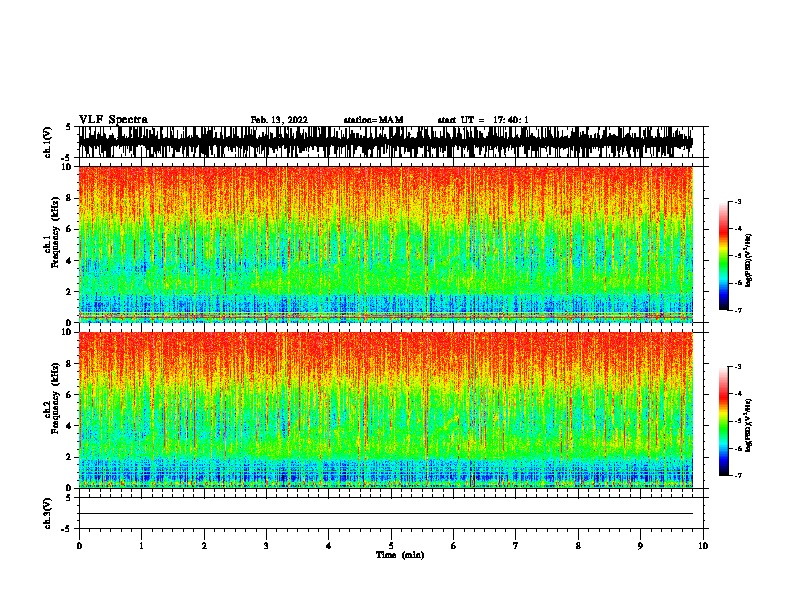
Task: Click the 6 kHz tick label of ch.2 spectrogram
Action: coord(69,394)
